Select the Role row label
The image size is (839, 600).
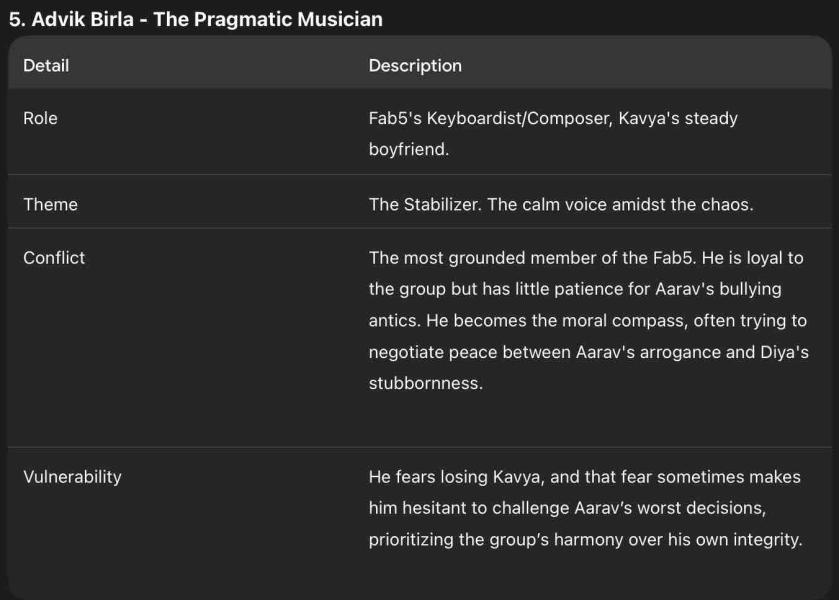pyautogui.click(x=40, y=118)
